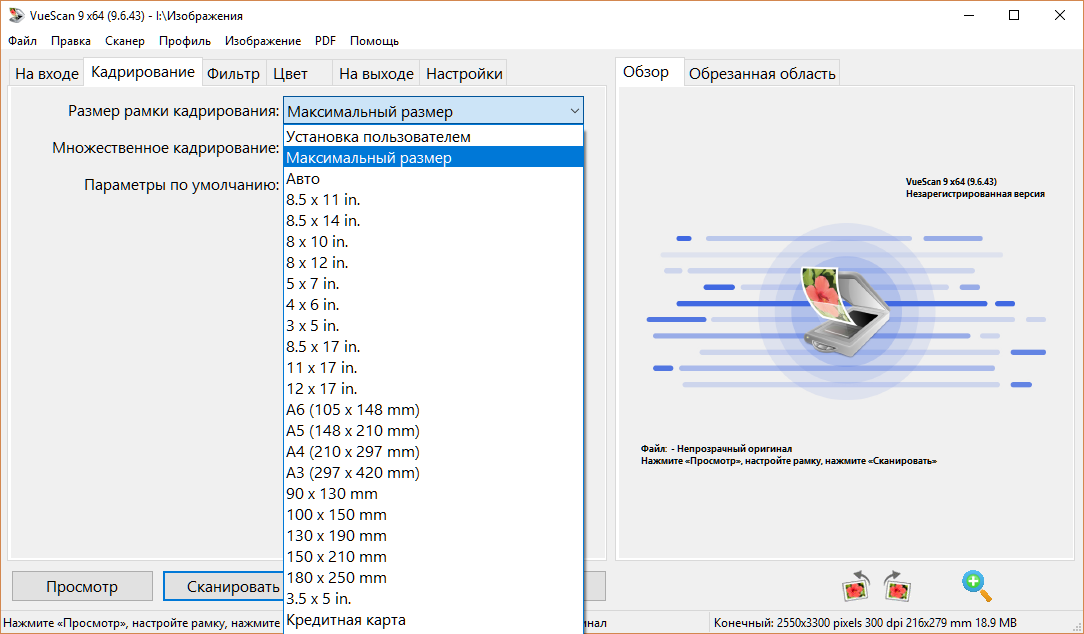Select 11 x 17 in. size

click(x=433, y=367)
